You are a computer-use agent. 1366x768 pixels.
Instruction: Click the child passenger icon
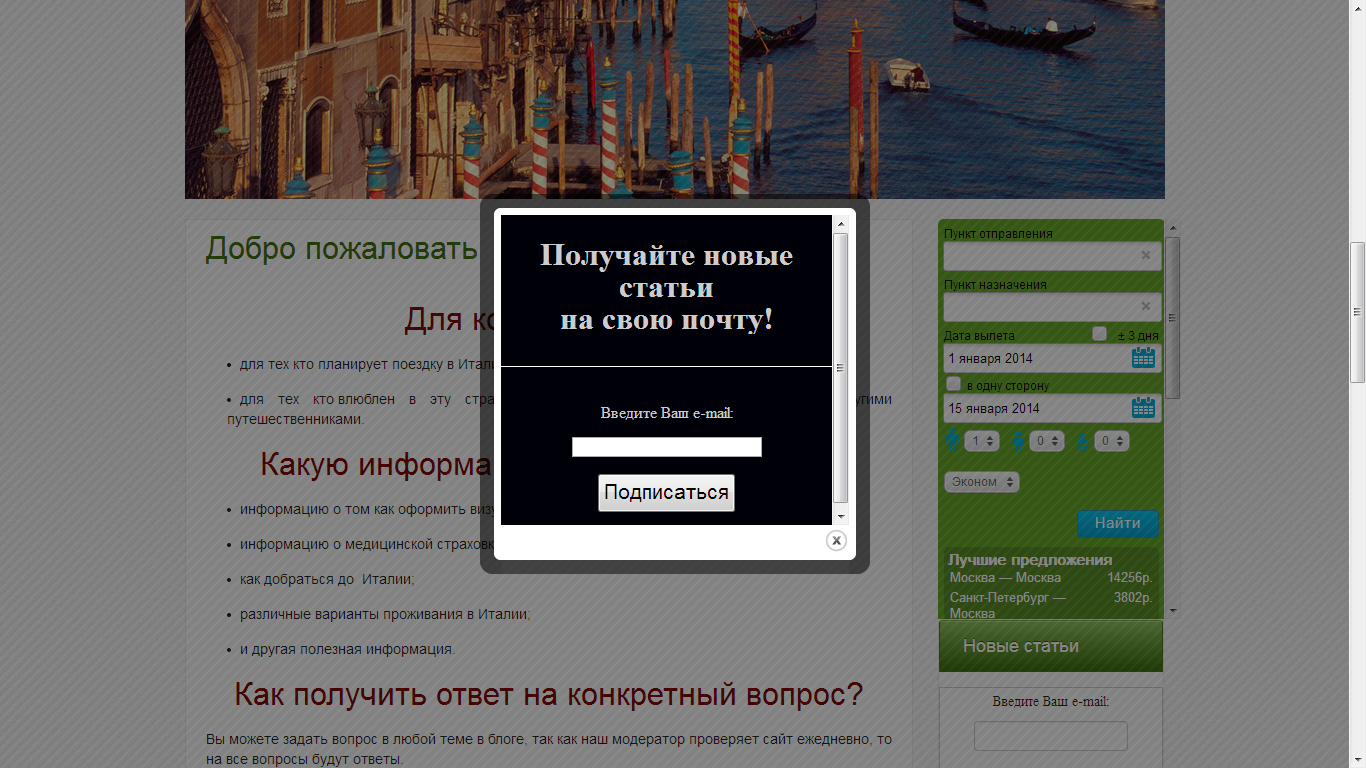tap(1017, 440)
